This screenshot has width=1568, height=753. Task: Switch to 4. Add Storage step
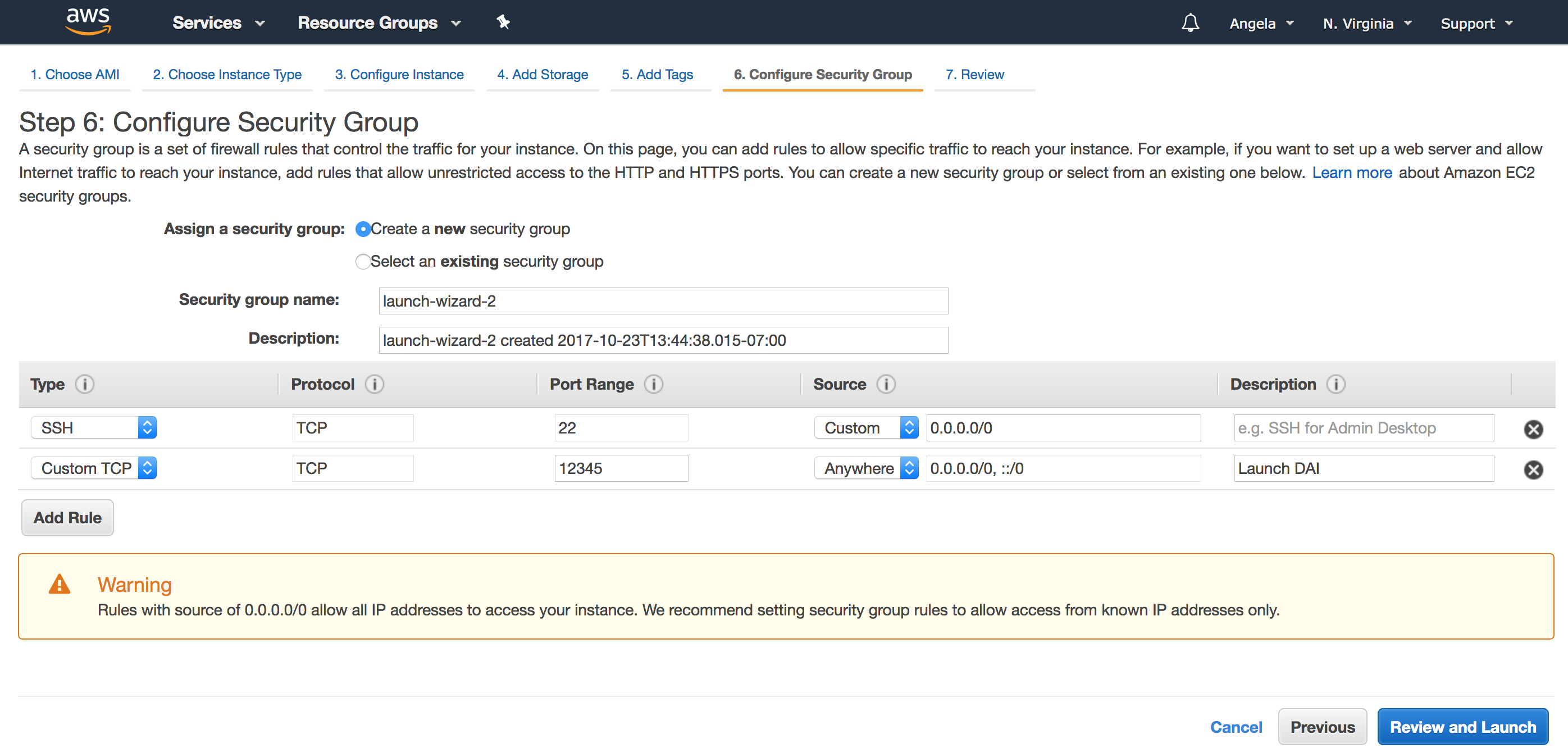coord(543,74)
